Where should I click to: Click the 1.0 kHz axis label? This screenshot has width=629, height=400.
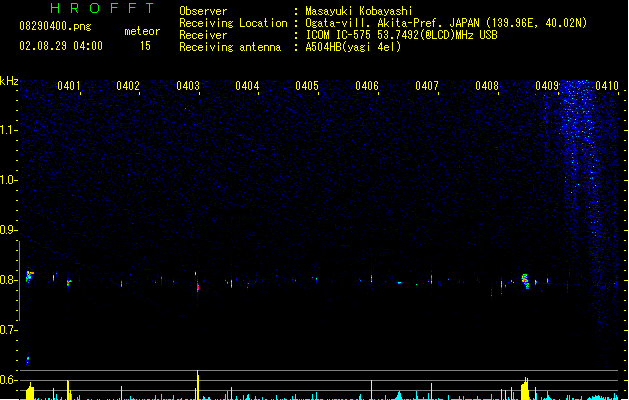(8, 180)
